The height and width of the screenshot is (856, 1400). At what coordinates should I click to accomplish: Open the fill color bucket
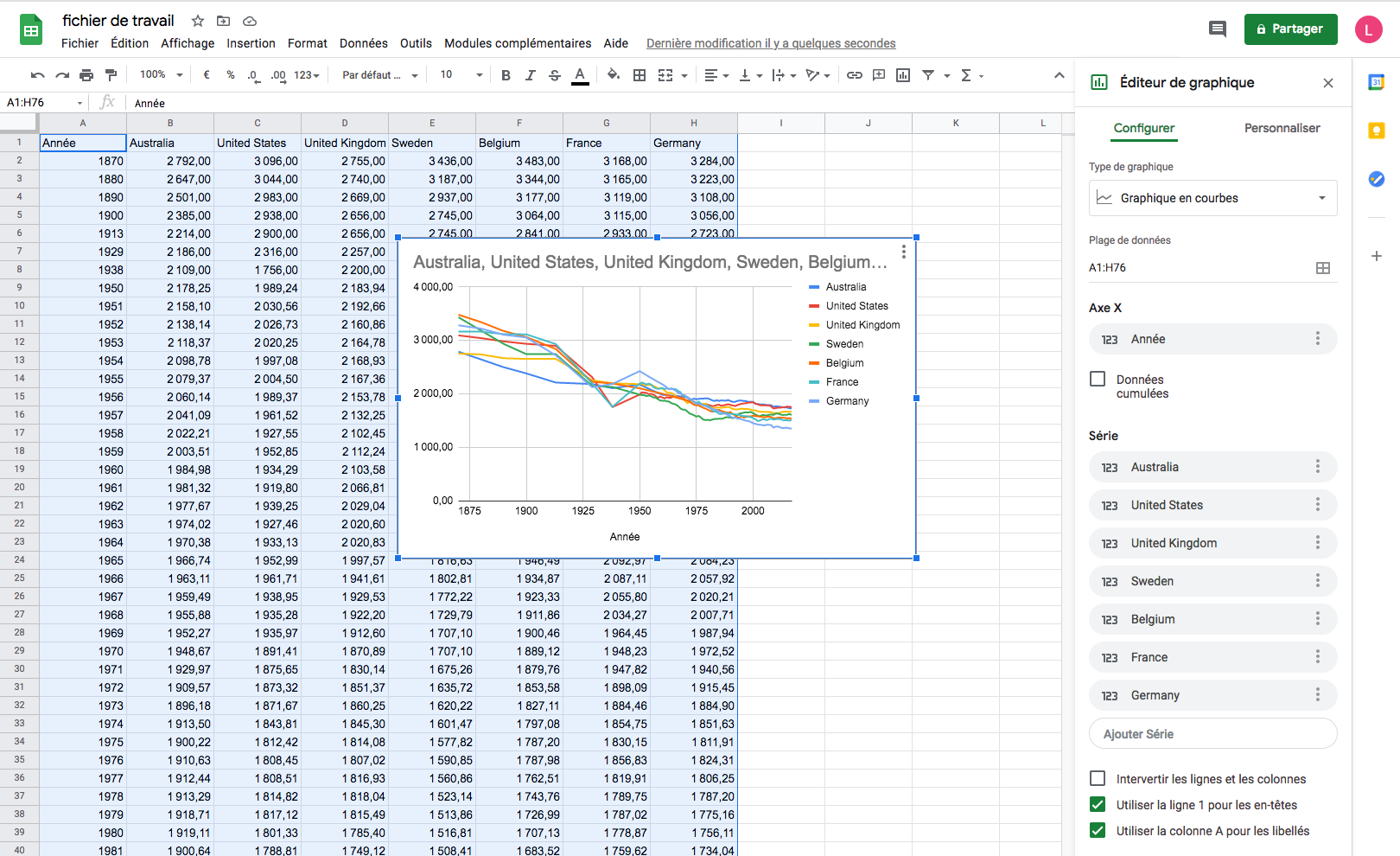pyautogui.click(x=613, y=75)
